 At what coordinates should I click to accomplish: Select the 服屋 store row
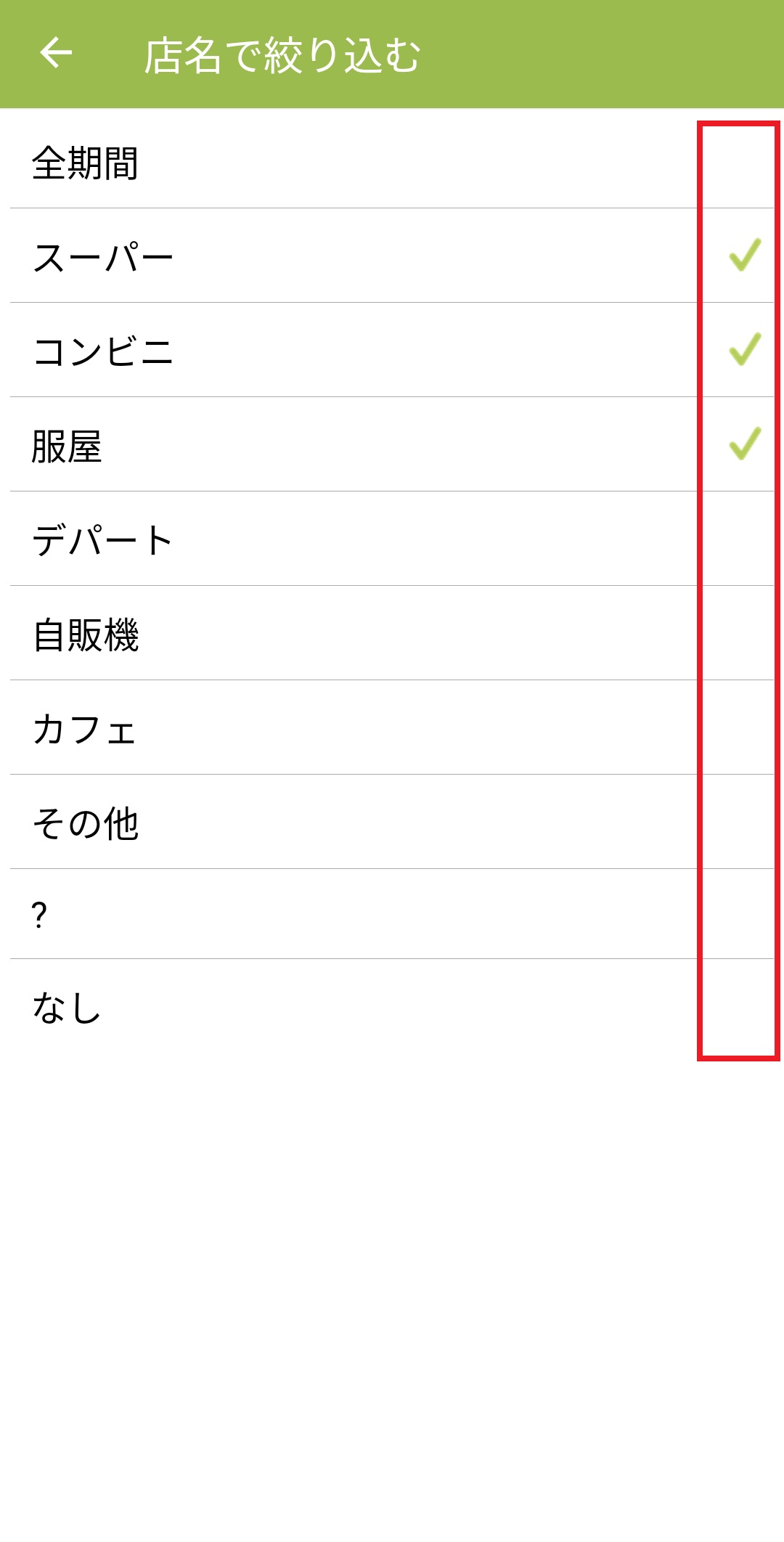point(67,446)
